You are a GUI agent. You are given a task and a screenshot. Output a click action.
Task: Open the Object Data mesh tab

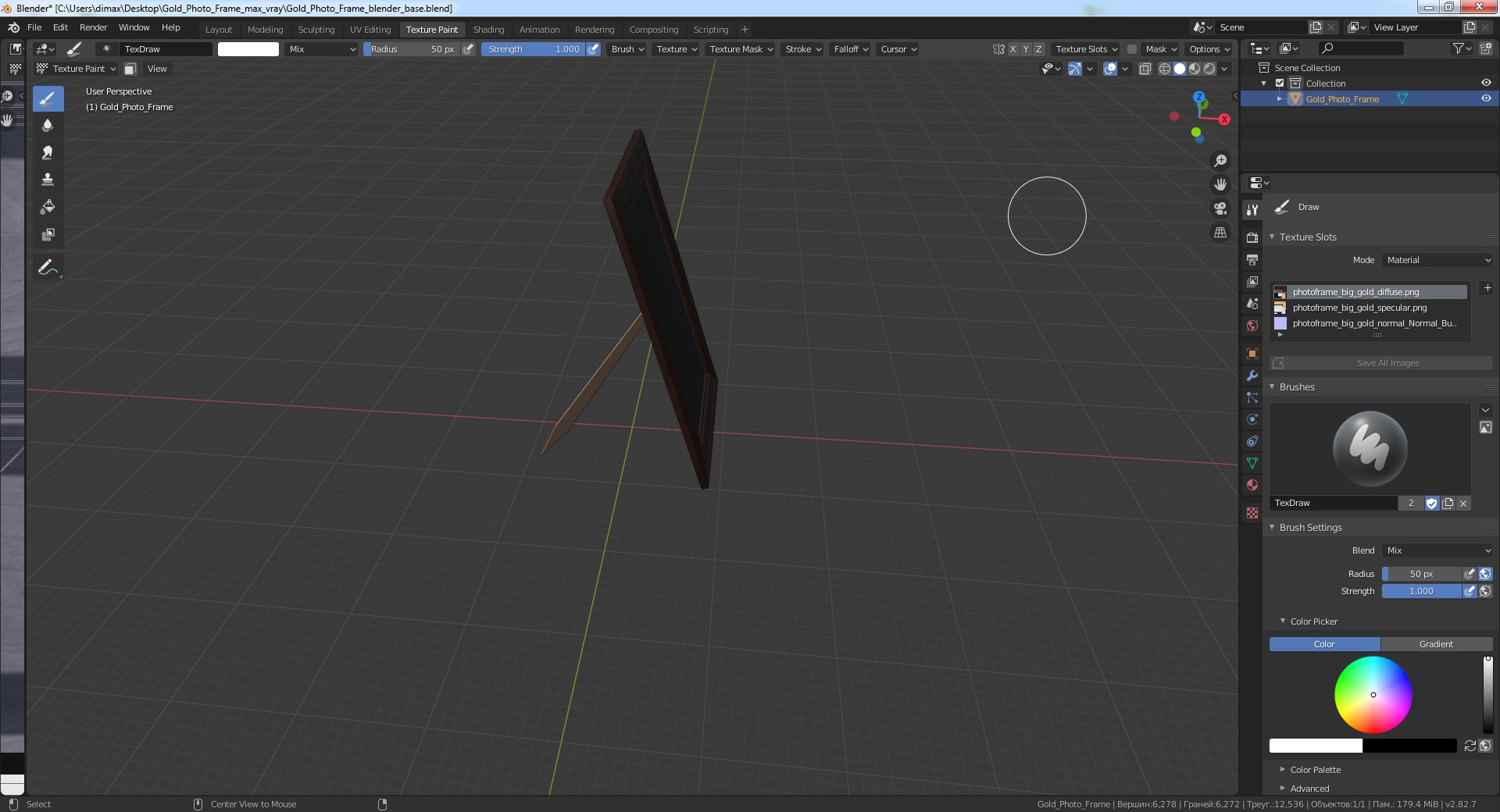1252,463
